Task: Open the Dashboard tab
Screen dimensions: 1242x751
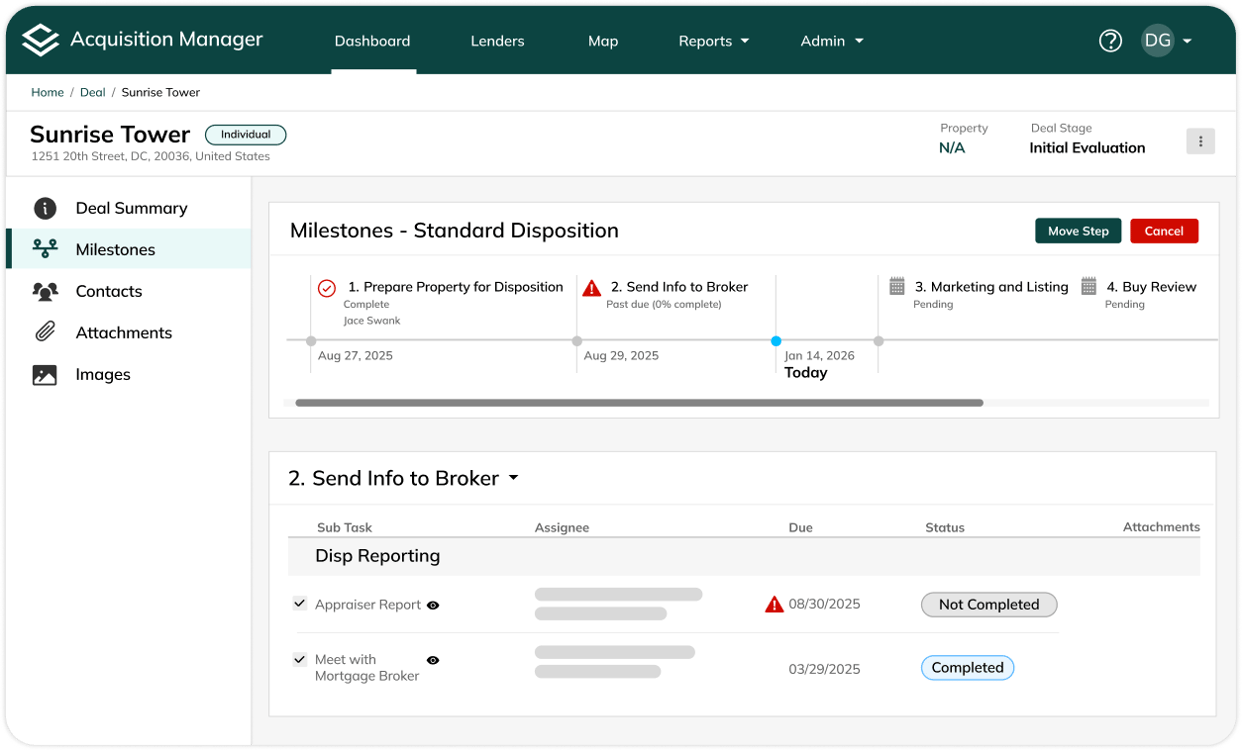Action: pyautogui.click(x=372, y=41)
